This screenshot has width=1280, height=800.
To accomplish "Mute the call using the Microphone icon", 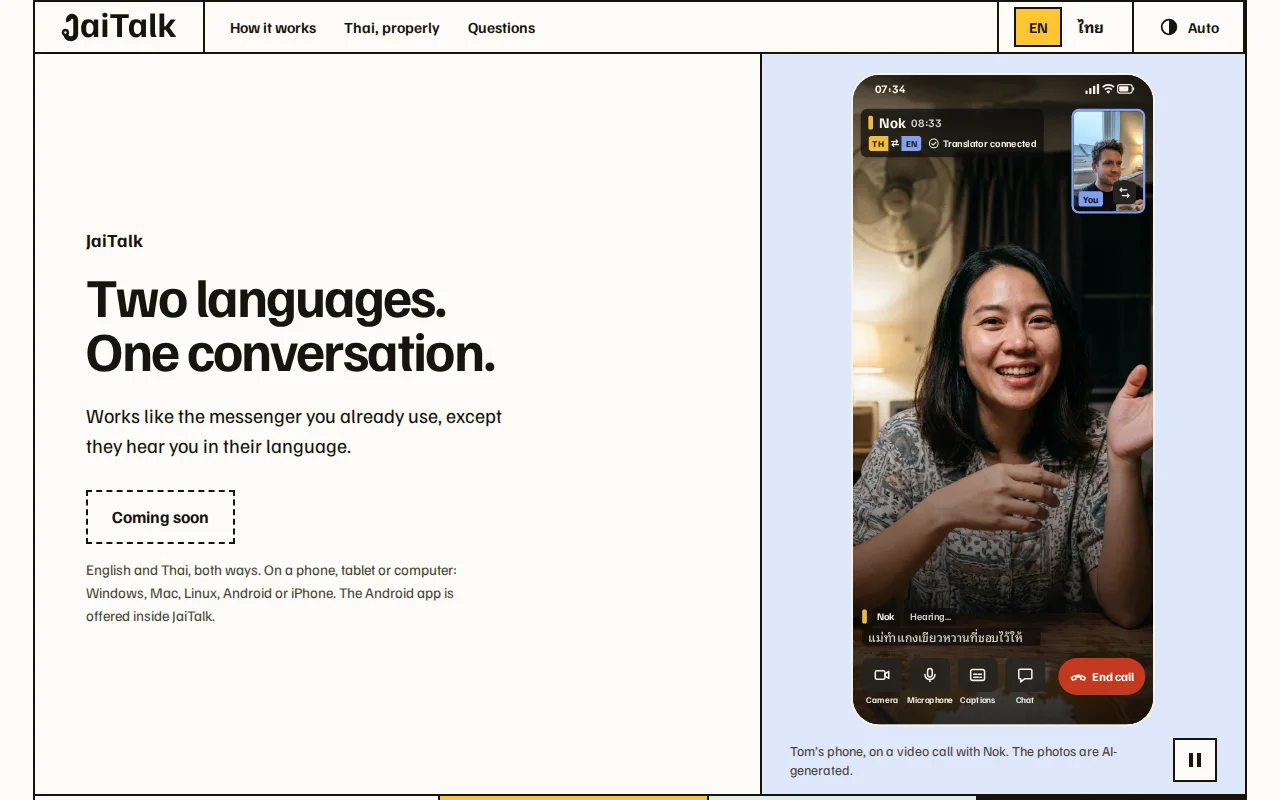I will (930, 676).
